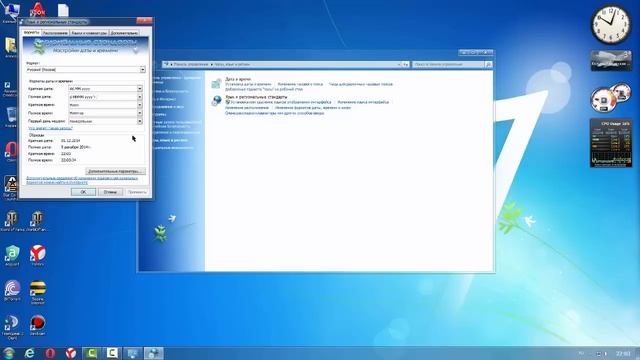
Task: Switch to the green Camtasia taskbar button
Action: pos(91,353)
